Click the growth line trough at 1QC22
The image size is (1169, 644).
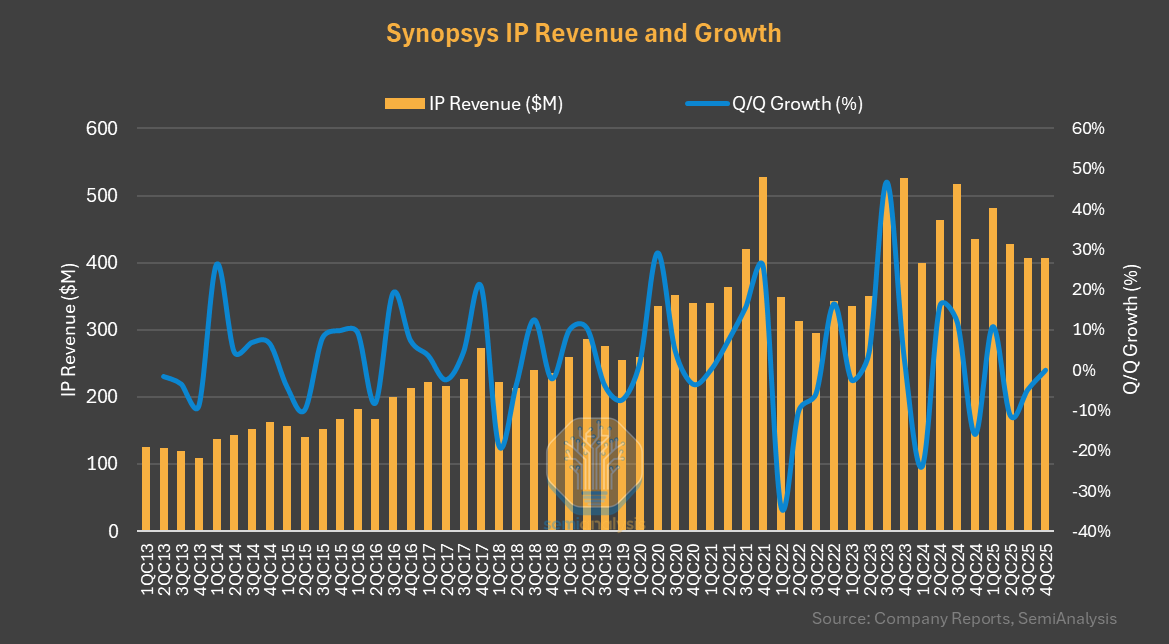click(782, 508)
